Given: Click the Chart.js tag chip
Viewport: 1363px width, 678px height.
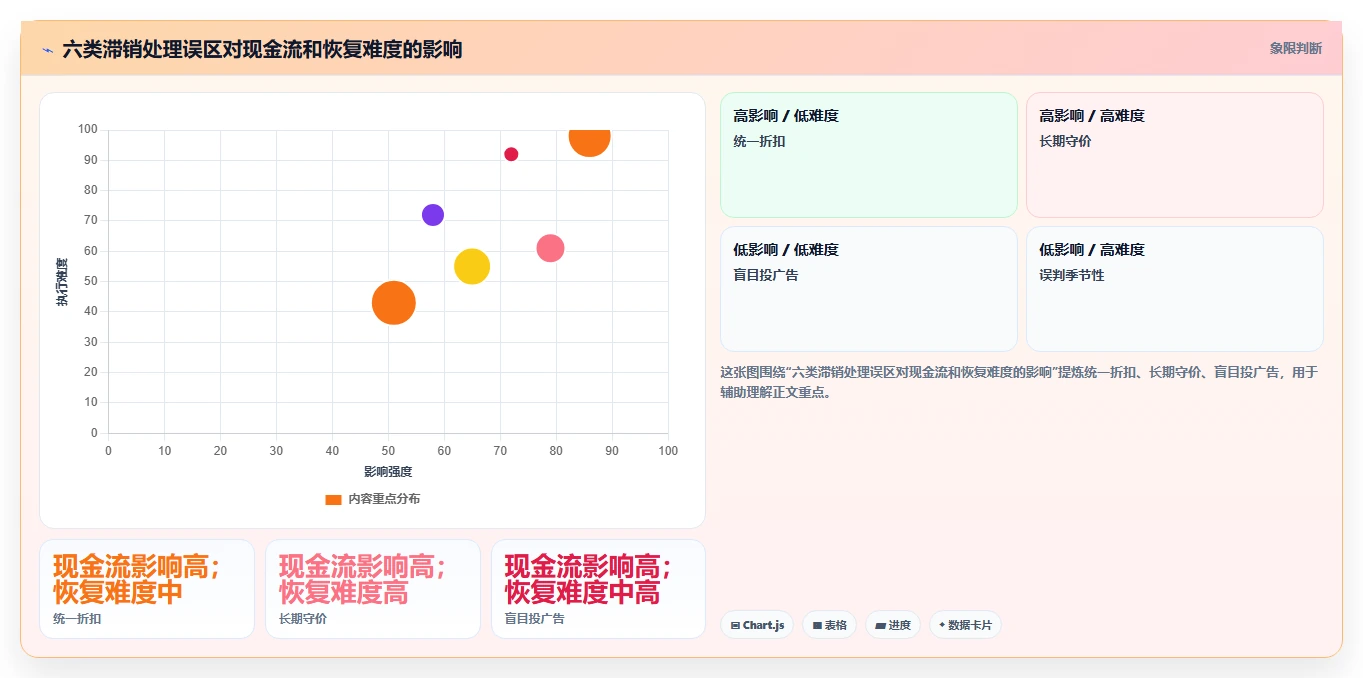Looking at the screenshot, I should point(757,625).
